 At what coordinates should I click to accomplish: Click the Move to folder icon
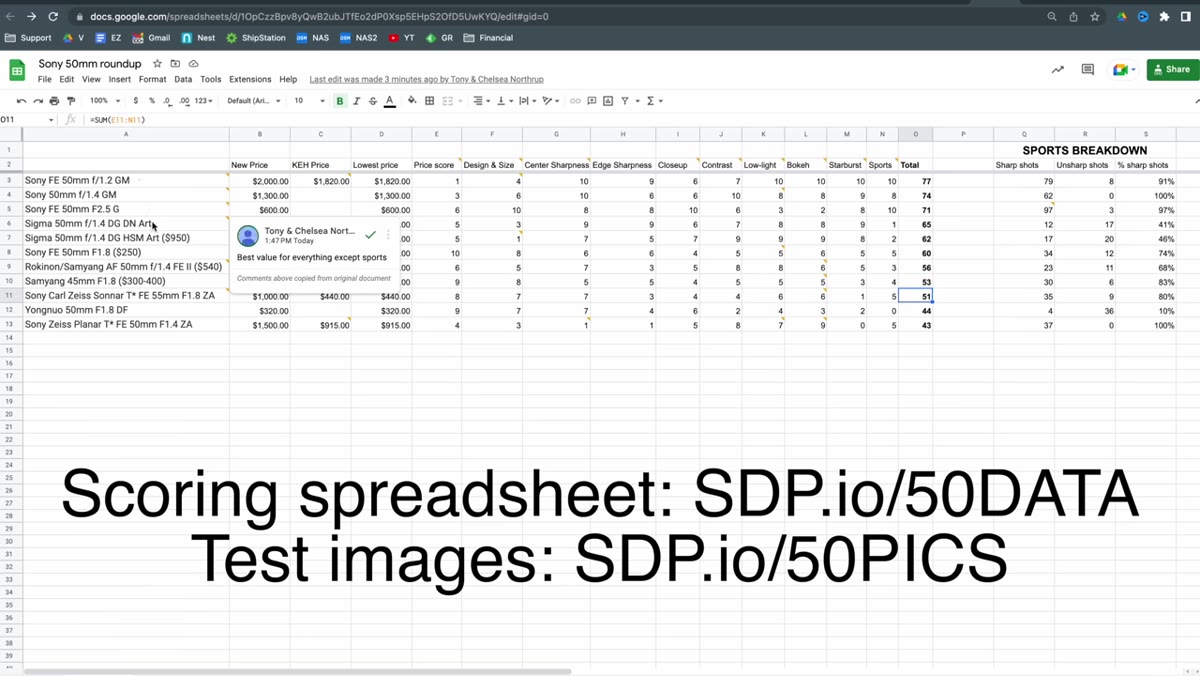[x=176, y=63]
